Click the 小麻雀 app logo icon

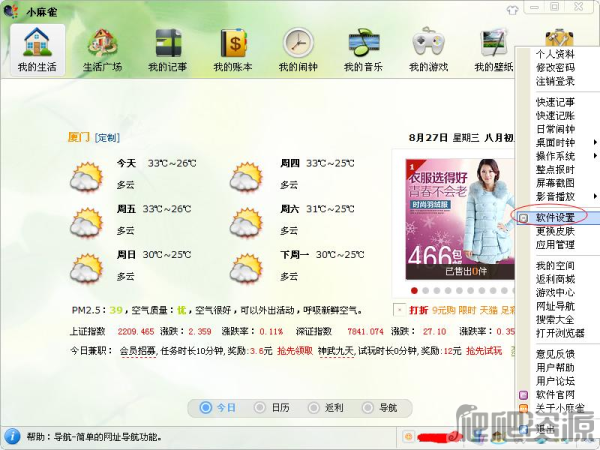click(11, 11)
